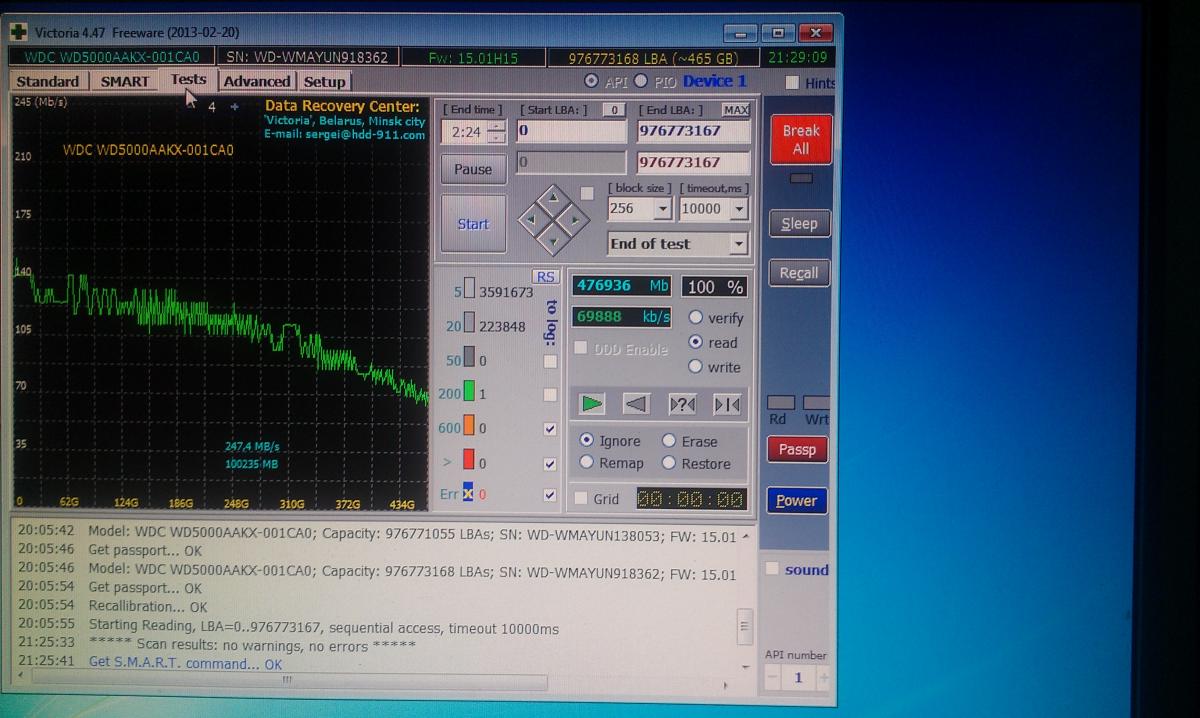Click the End time field showing 2:24
Image resolution: width=1200 pixels, height=718 pixels.
(x=463, y=132)
